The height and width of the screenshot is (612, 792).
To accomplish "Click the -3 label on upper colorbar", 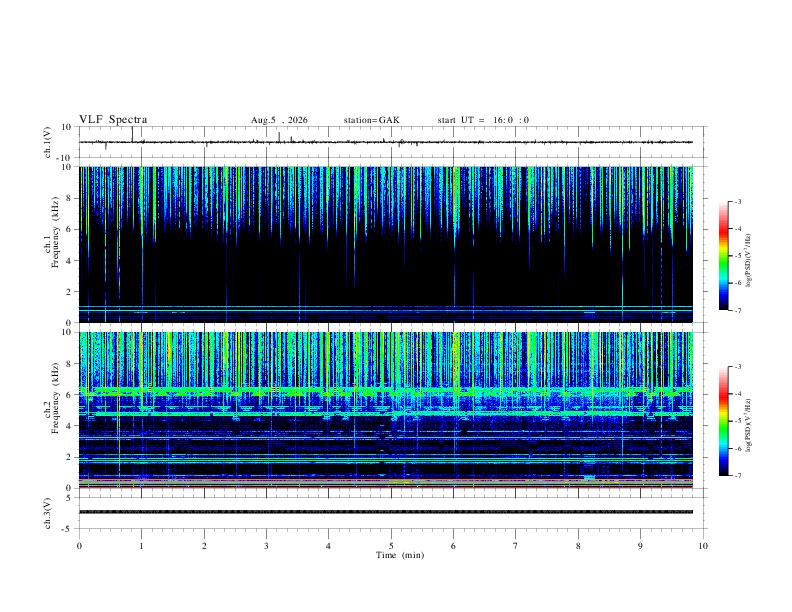I will pos(737,201).
